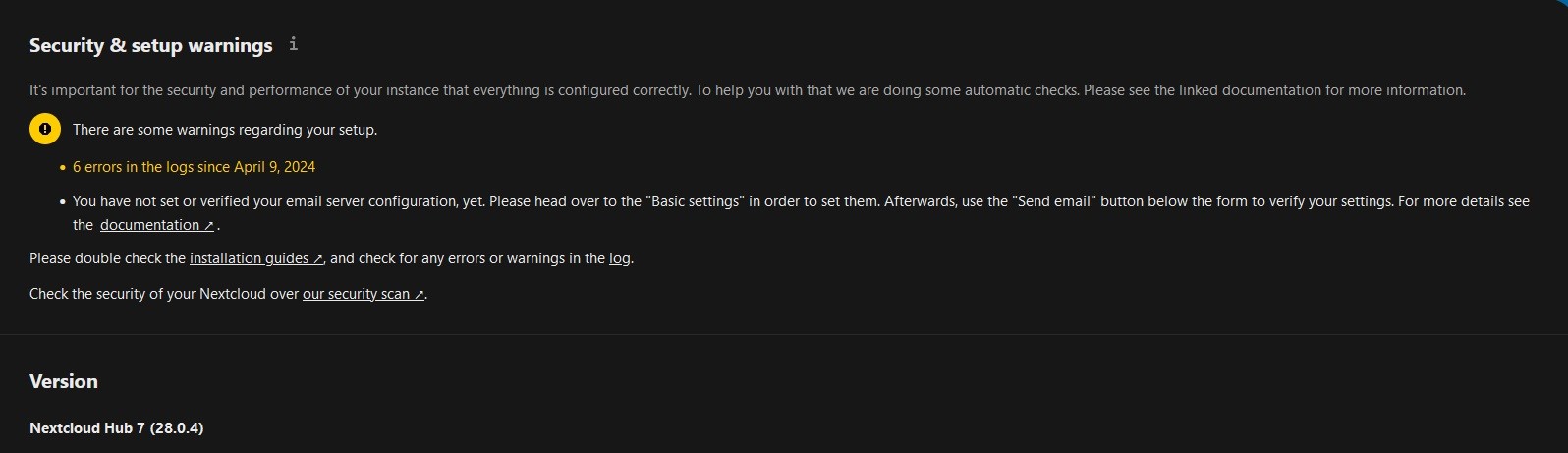Visit the our security scan link
The width and height of the screenshot is (1568, 453).
(356, 294)
